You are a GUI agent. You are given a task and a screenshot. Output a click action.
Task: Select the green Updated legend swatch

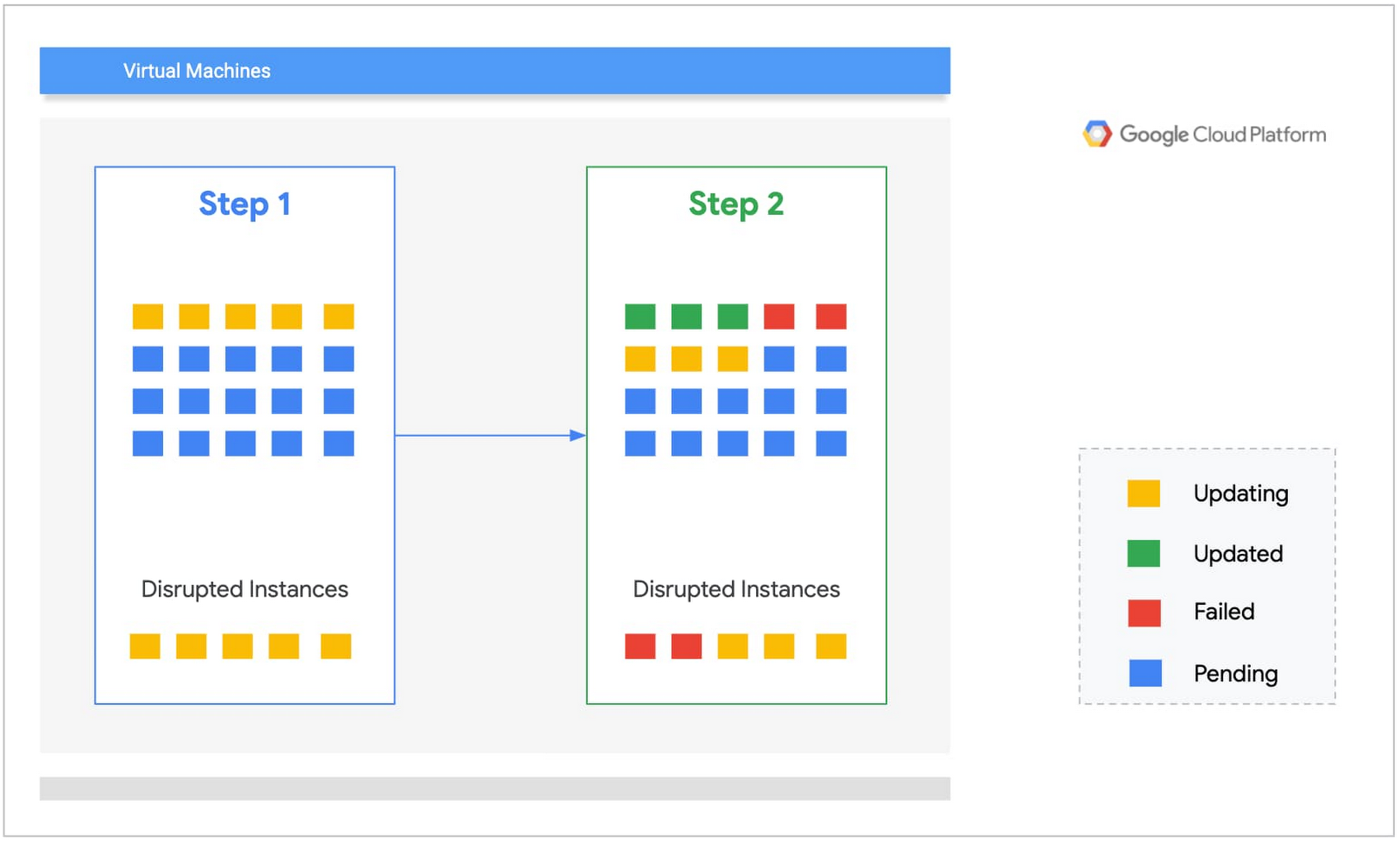1143,554
